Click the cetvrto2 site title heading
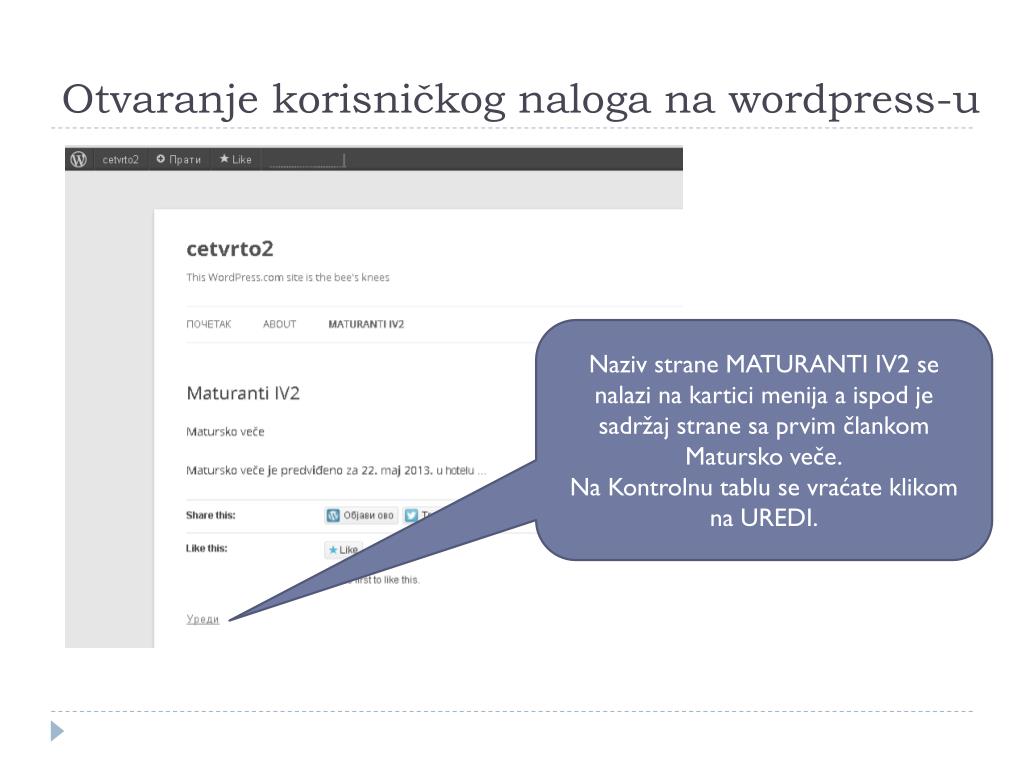 (230, 249)
